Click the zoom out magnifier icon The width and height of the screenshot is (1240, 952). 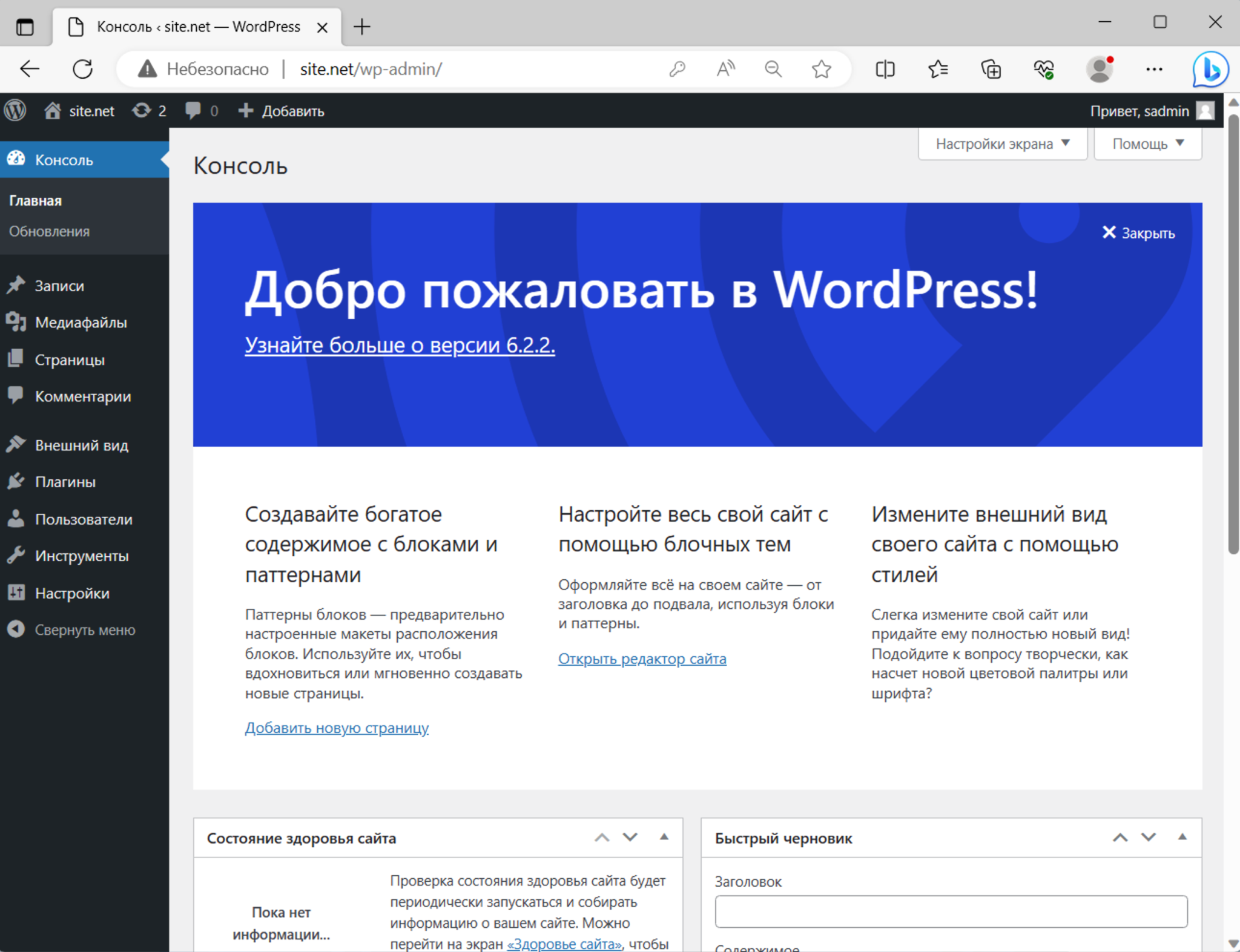point(773,69)
